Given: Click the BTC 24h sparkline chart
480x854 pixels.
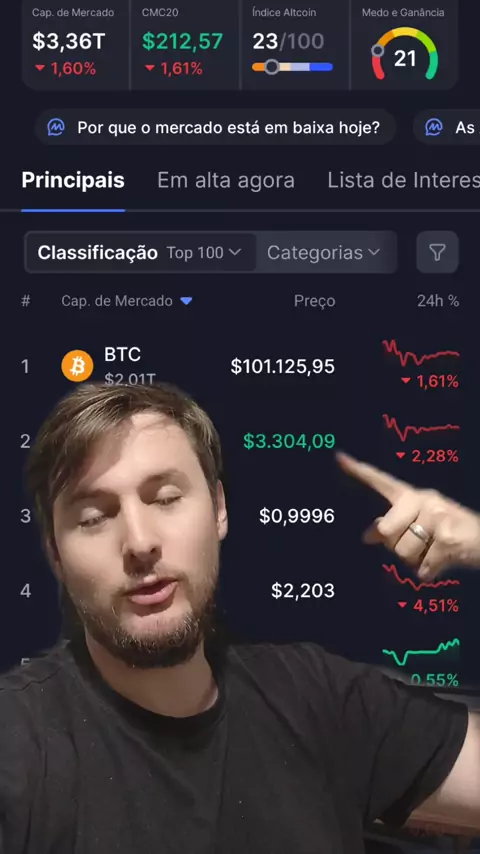Looking at the screenshot, I should [x=421, y=353].
